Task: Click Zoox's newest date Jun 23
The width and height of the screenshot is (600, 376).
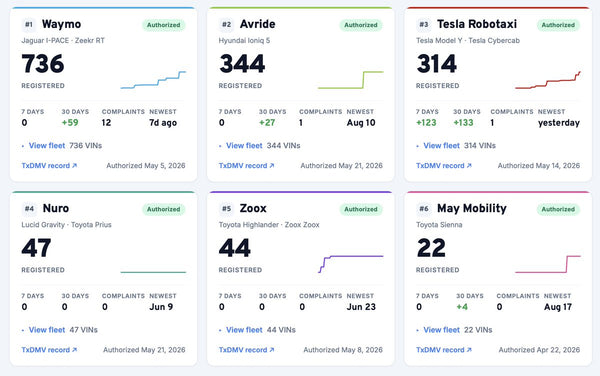Action: (361, 307)
